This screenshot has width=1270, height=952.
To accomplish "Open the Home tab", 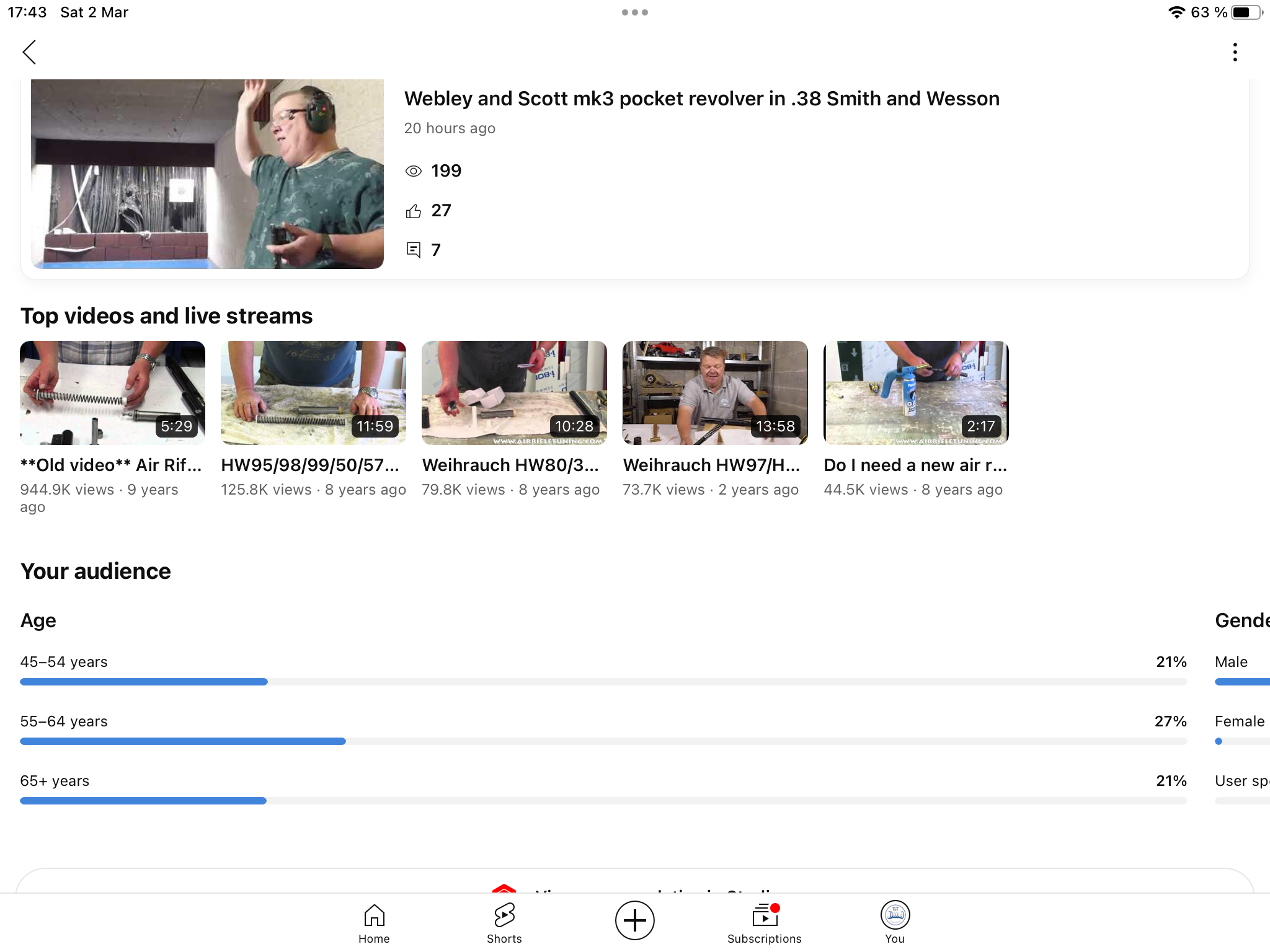I will click(374, 923).
